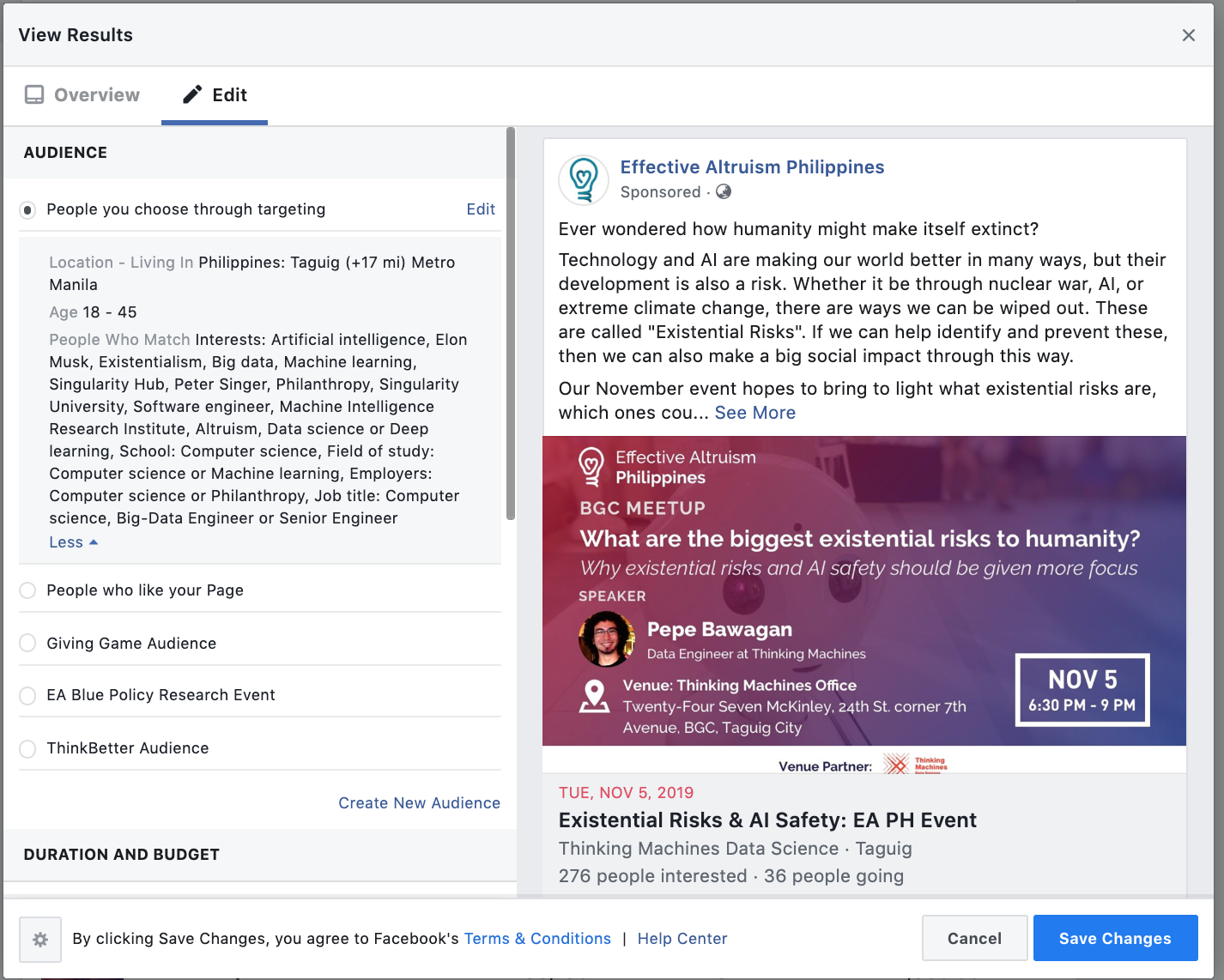Select the Edit tab

pyautogui.click(x=215, y=95)
